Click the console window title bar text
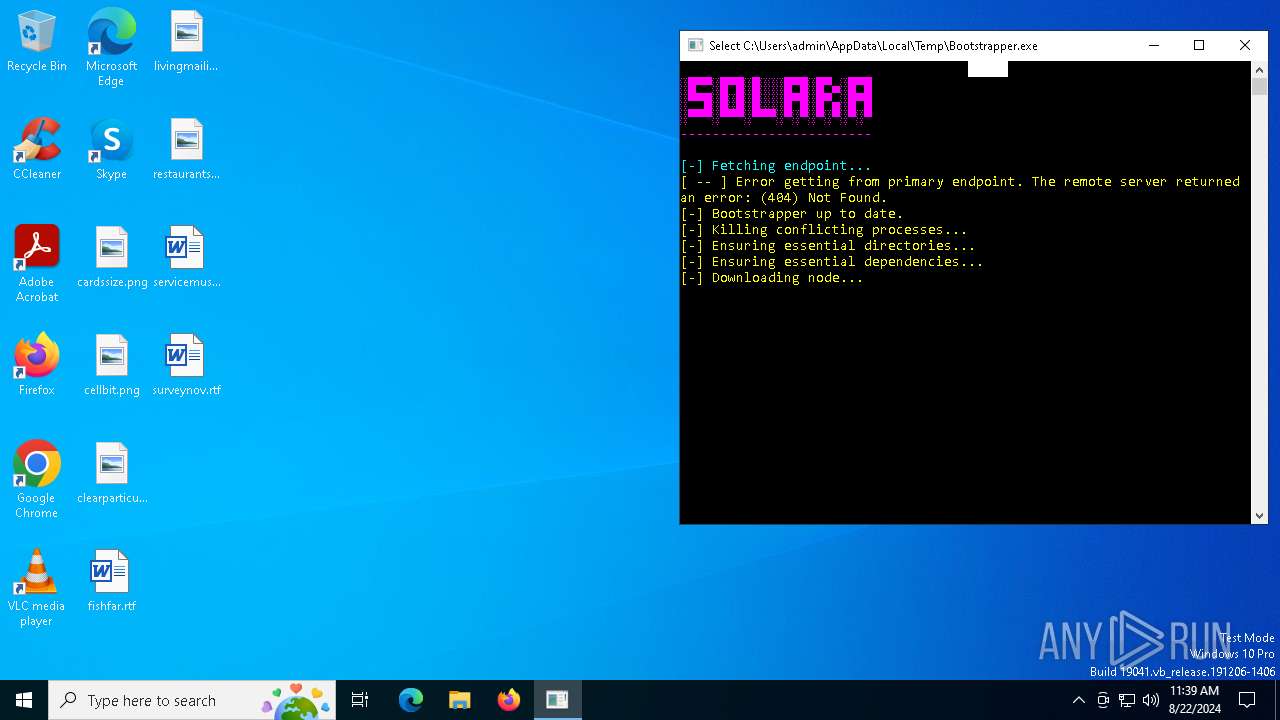The height and width of the screenshot is (720, 1280). (873, 46)
